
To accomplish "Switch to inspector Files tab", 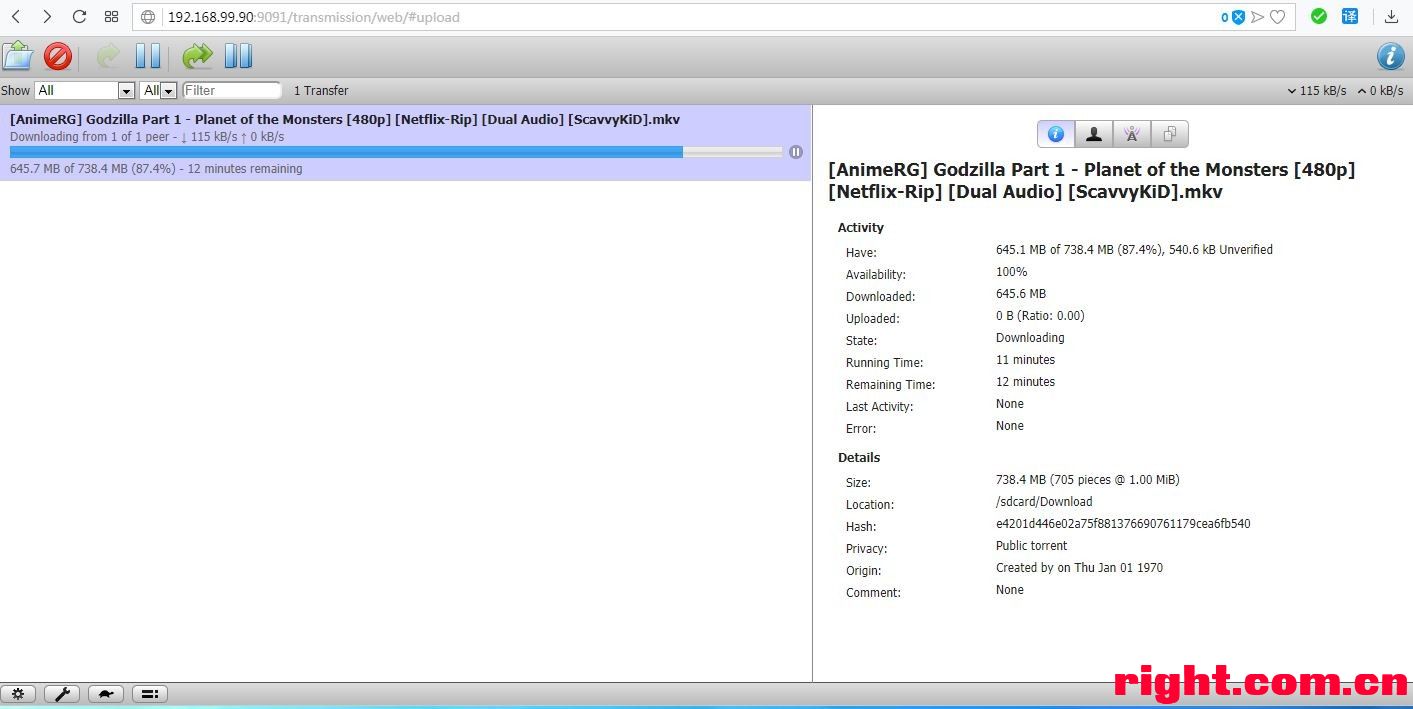I will point(1170,134).
